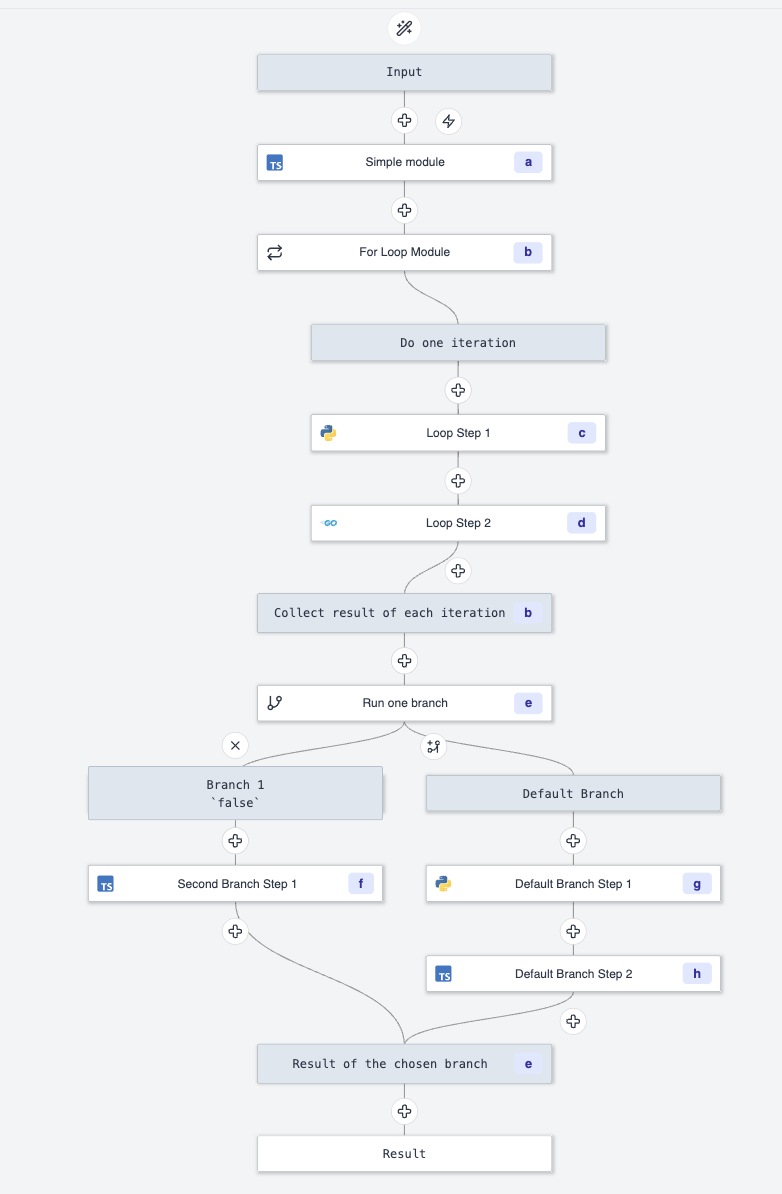The height and width of the screenshot is (1194, 782).
Task: Click the add-branch icon above Default Branch
Action: click(432, 745)
